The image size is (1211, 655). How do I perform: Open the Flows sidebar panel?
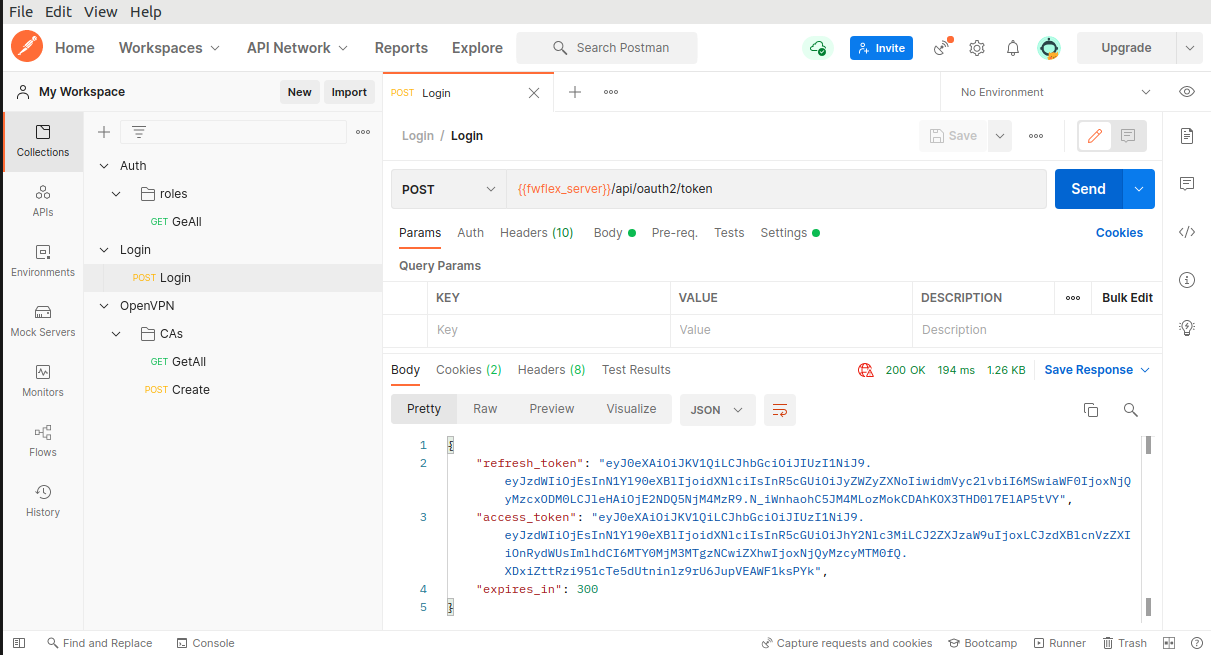click(x=43, y=441)
